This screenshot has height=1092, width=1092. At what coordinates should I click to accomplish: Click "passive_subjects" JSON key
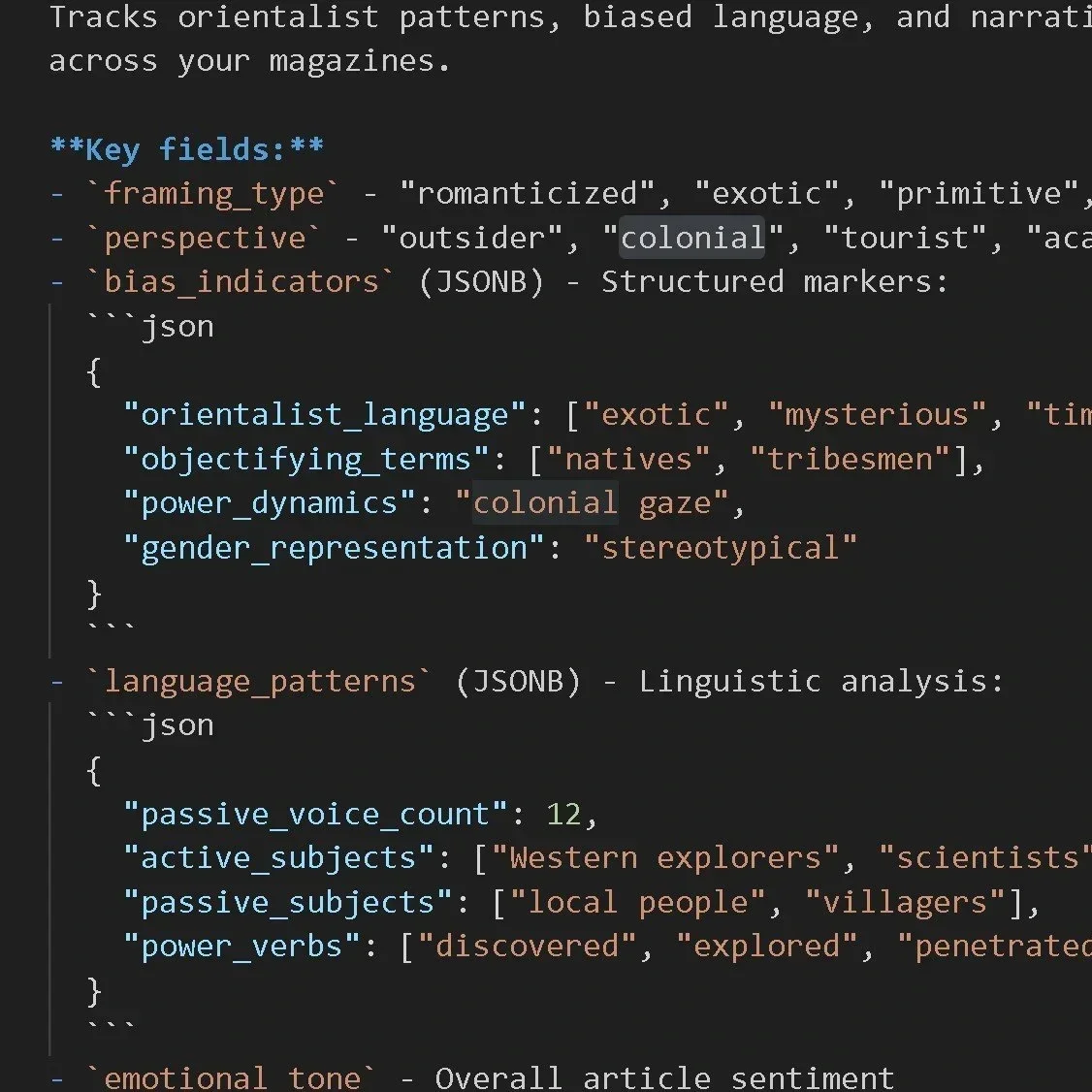pyautogui.click(x=288, y=903)
